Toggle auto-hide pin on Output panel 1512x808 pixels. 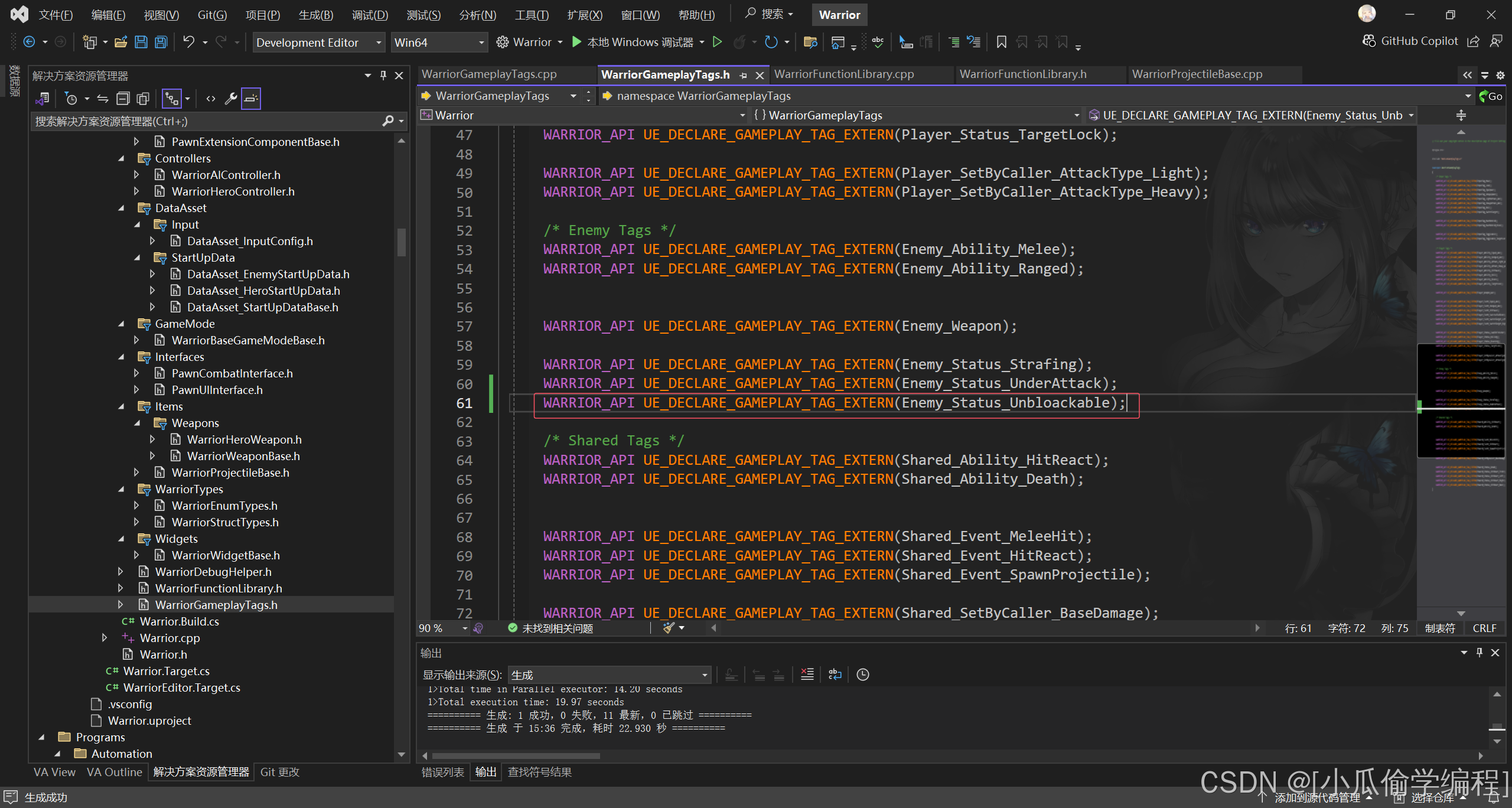(x=1480, y=652)
